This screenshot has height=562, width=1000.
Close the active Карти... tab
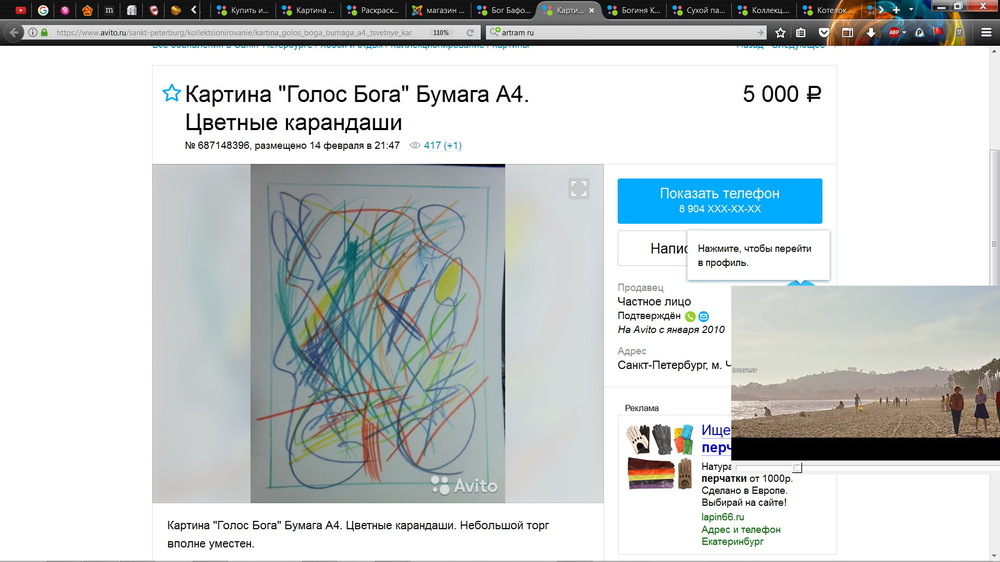591,10
